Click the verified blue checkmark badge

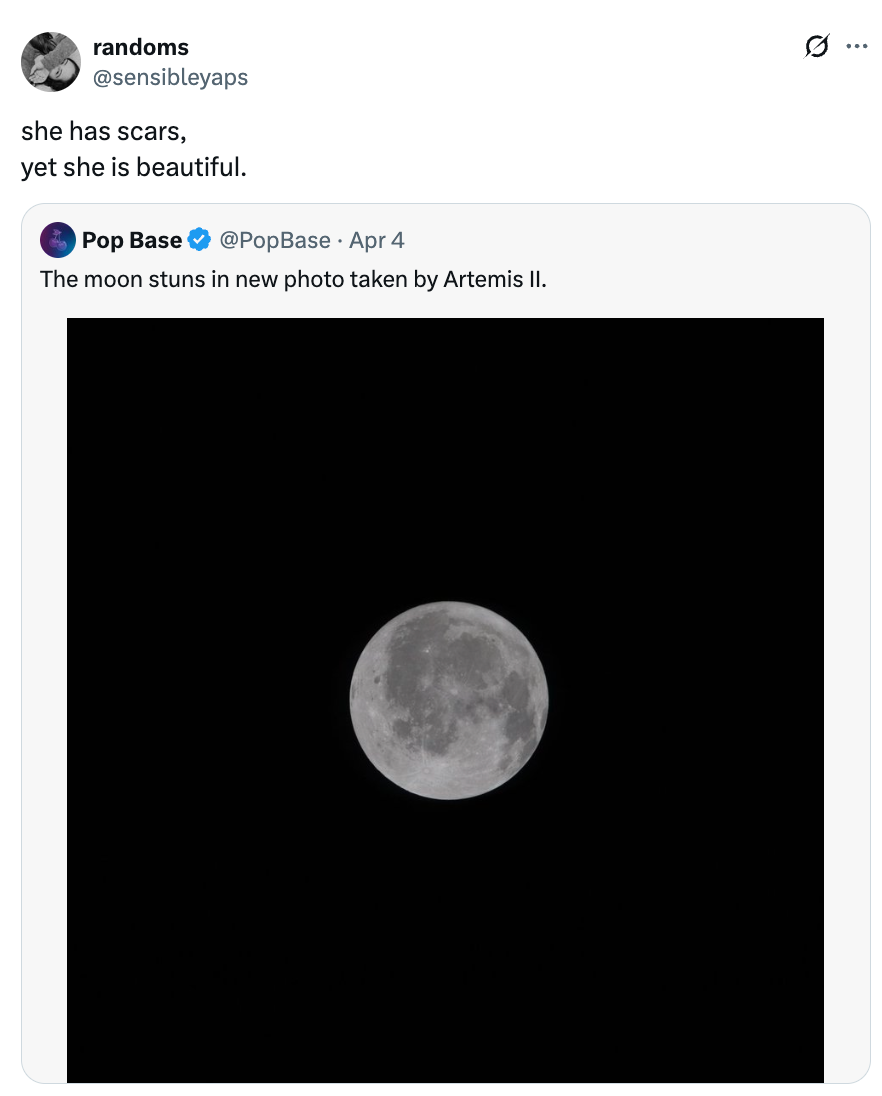click(198, 239)
